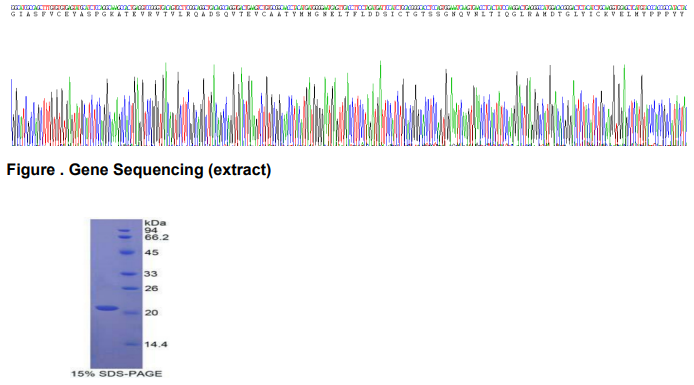
Task: Click the 26 kDa marker band on the gel
Action: (131, 289)
